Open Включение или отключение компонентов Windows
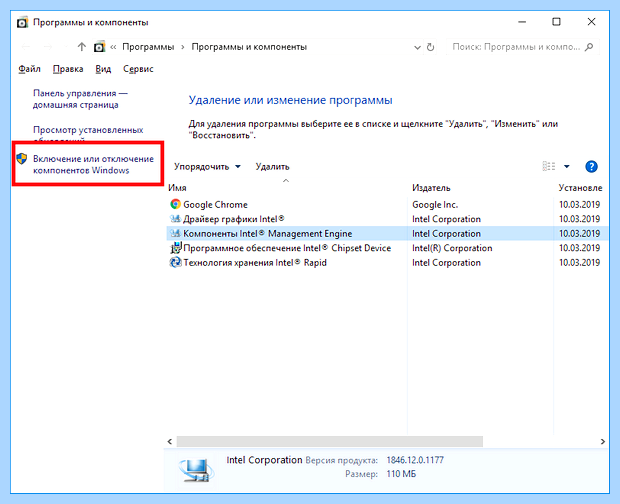 [93, 164]
